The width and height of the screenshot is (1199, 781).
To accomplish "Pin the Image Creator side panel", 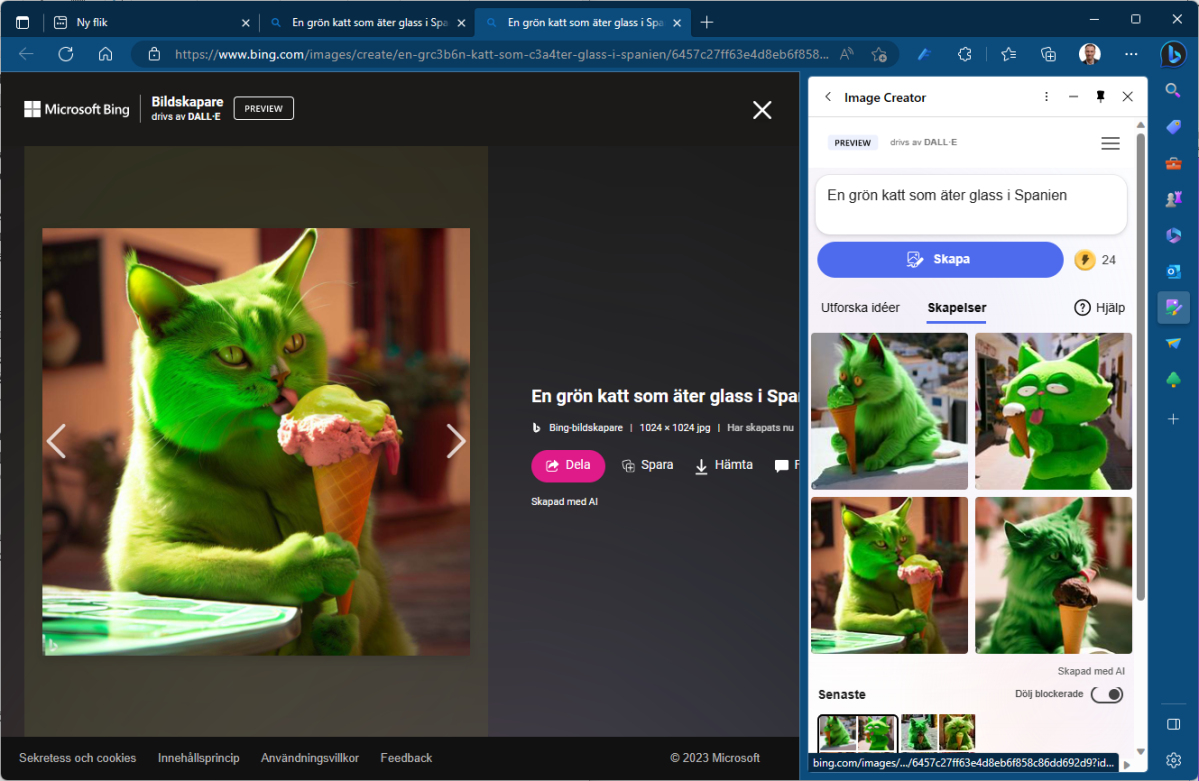I will click(1100, 97).
